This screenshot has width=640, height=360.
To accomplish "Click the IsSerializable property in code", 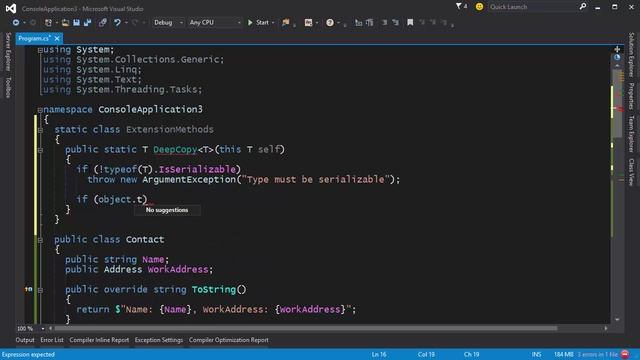I will tap(197, 169).
